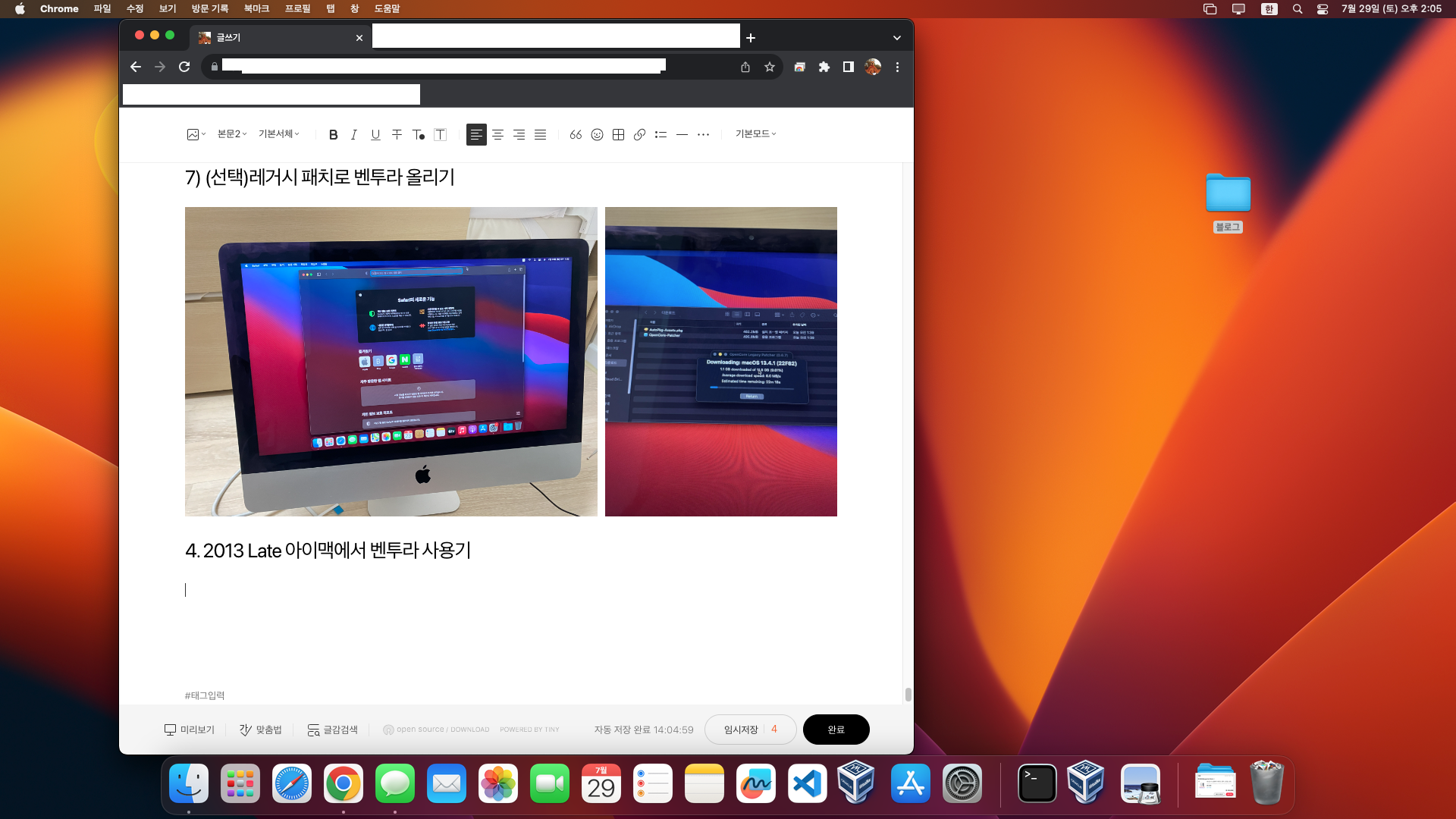Screen dimensions: 1456x819
Task: Select the 글쓰기 browser tab
Action: pyautogui.click(x=280, y=37)
